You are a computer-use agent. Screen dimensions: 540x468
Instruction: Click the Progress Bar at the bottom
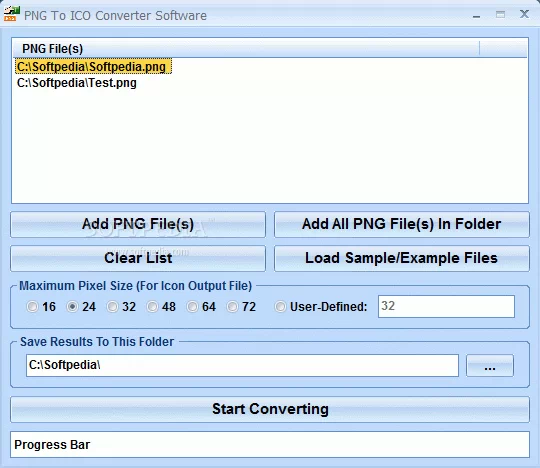[x=270, y=445]
